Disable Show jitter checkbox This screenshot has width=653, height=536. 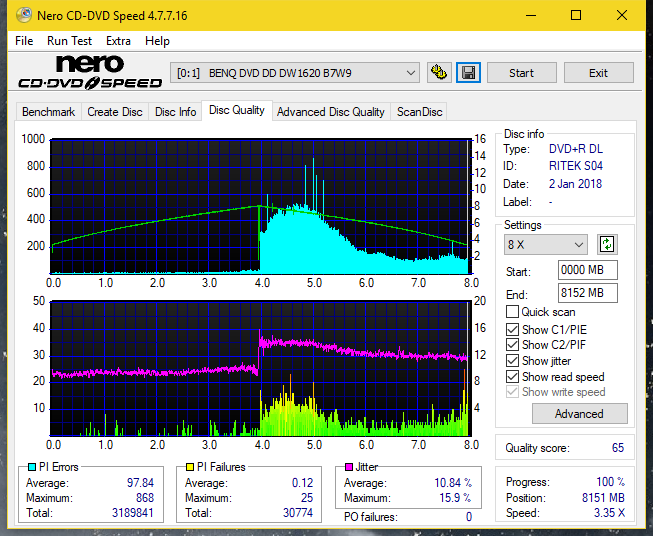click(512, 361)
